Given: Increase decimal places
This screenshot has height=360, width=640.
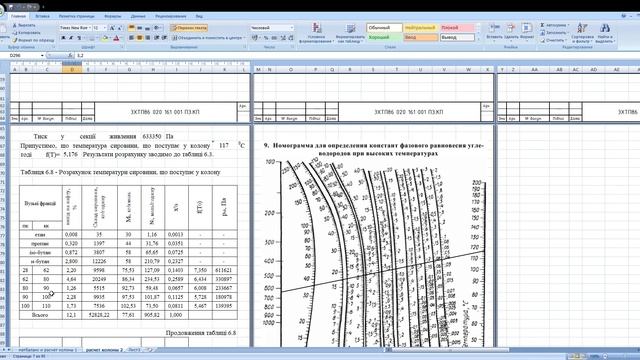Looking at the screenshot, I should (283, 38).
